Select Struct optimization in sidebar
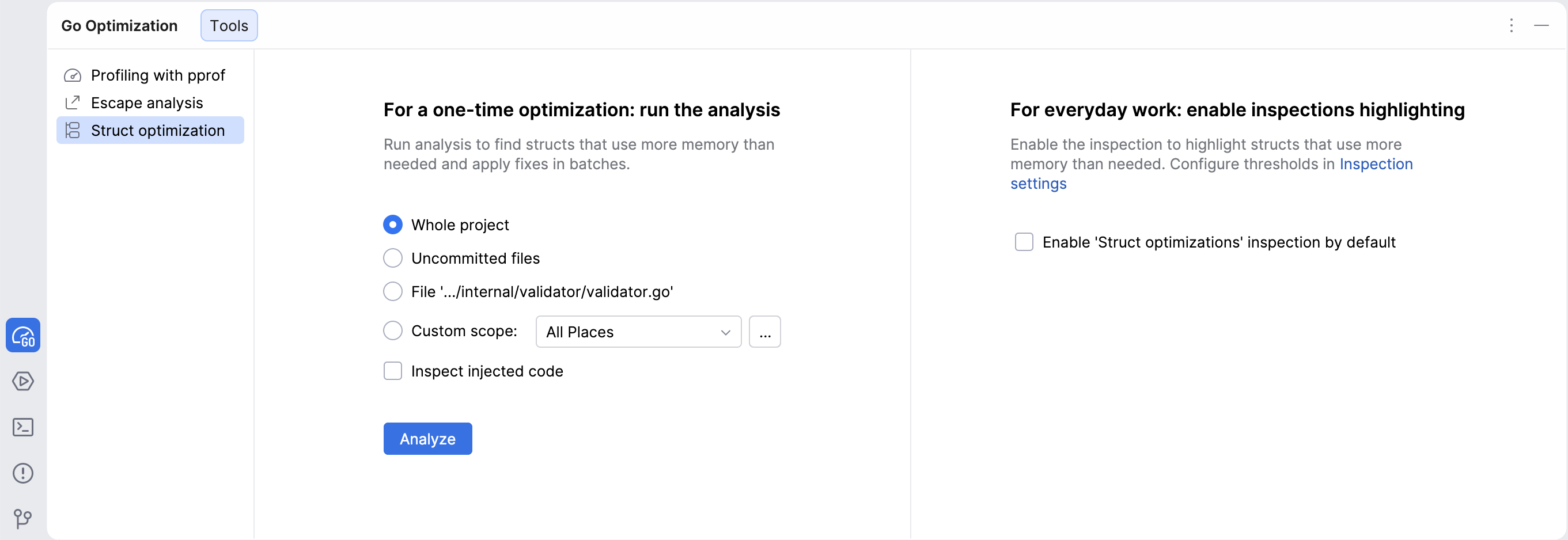The image size is (1568, 540). coord(150,130)
